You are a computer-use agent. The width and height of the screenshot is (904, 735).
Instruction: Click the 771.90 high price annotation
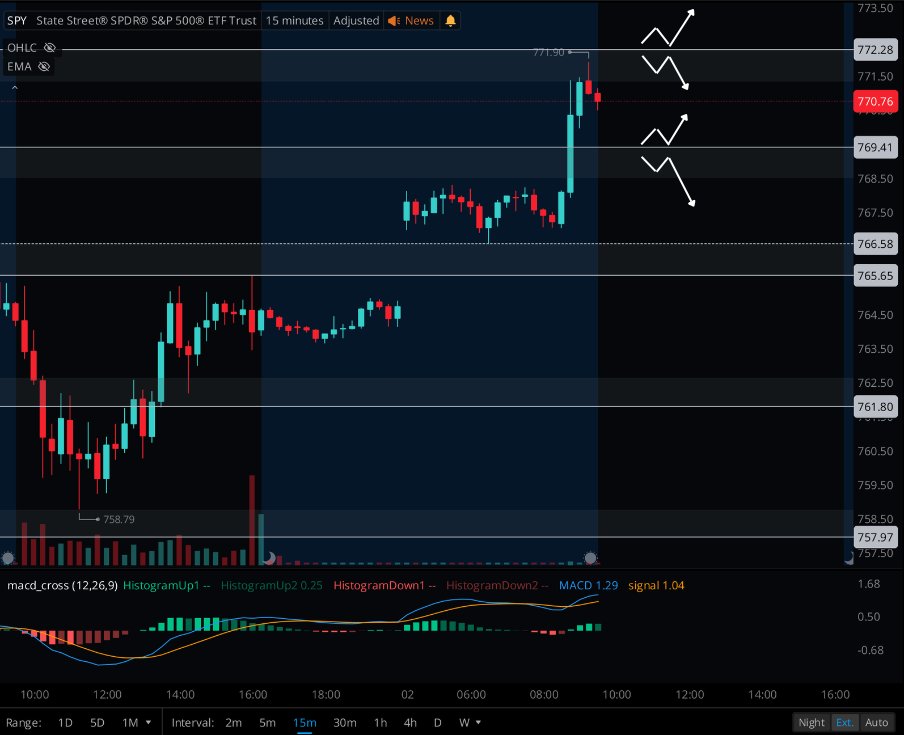tap(548, 52)
